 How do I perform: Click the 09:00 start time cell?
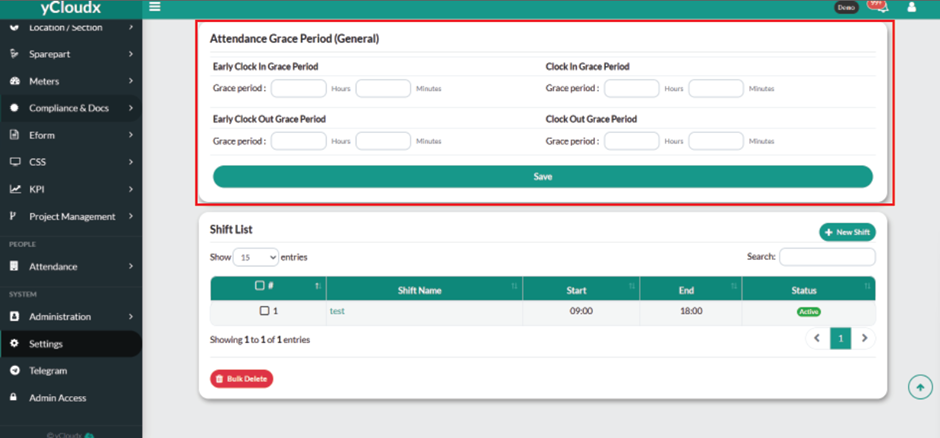coord(581,311)
